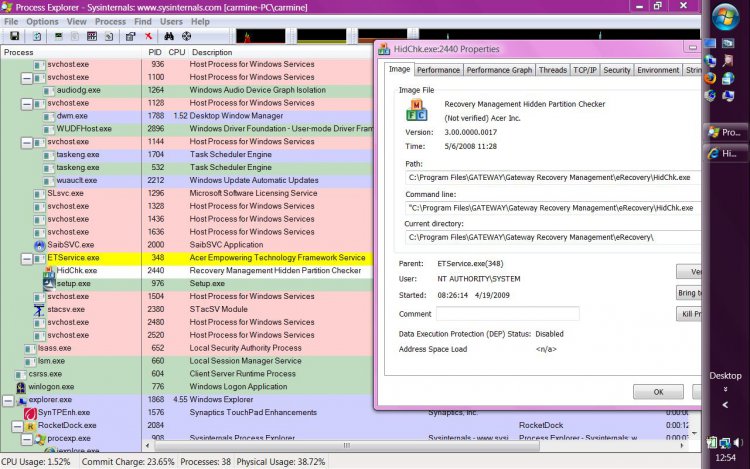Click the Show Desktop quick launch icon
Screen dimensions: 750x469
[x=710, y=44]
